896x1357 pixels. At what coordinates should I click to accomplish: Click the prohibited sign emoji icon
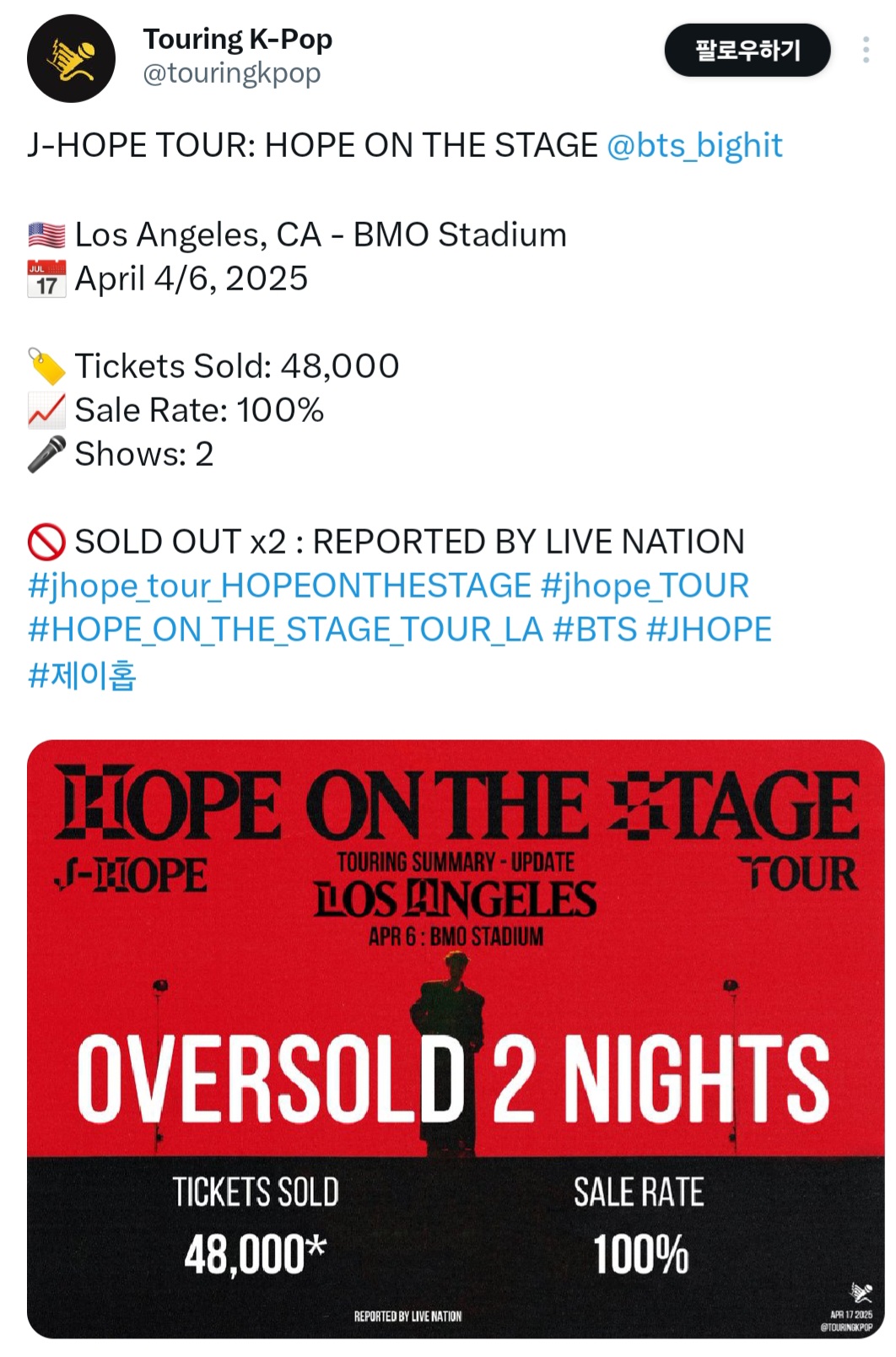coord(46,542)
